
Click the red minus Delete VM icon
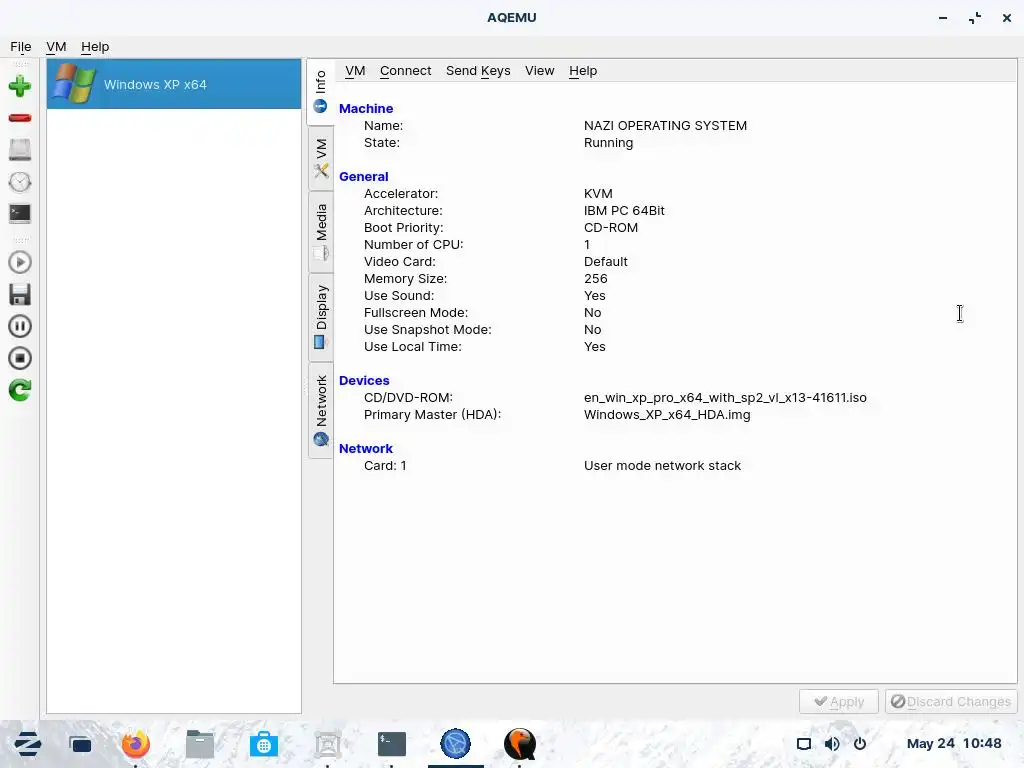tap(20, 118)
